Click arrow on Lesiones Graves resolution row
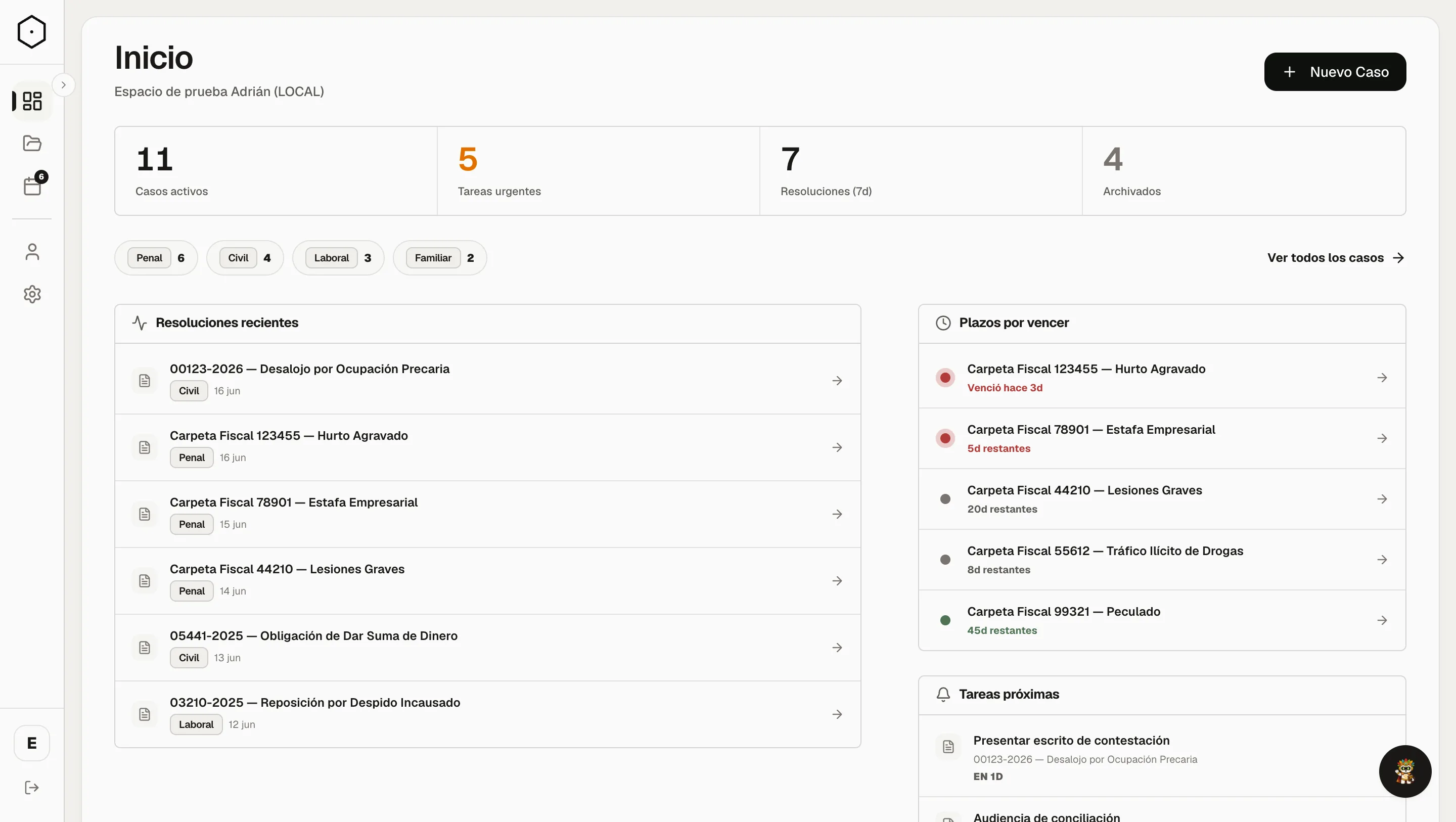The height and width of the screenshot is (822, 1456). click(x=837, y=580)
